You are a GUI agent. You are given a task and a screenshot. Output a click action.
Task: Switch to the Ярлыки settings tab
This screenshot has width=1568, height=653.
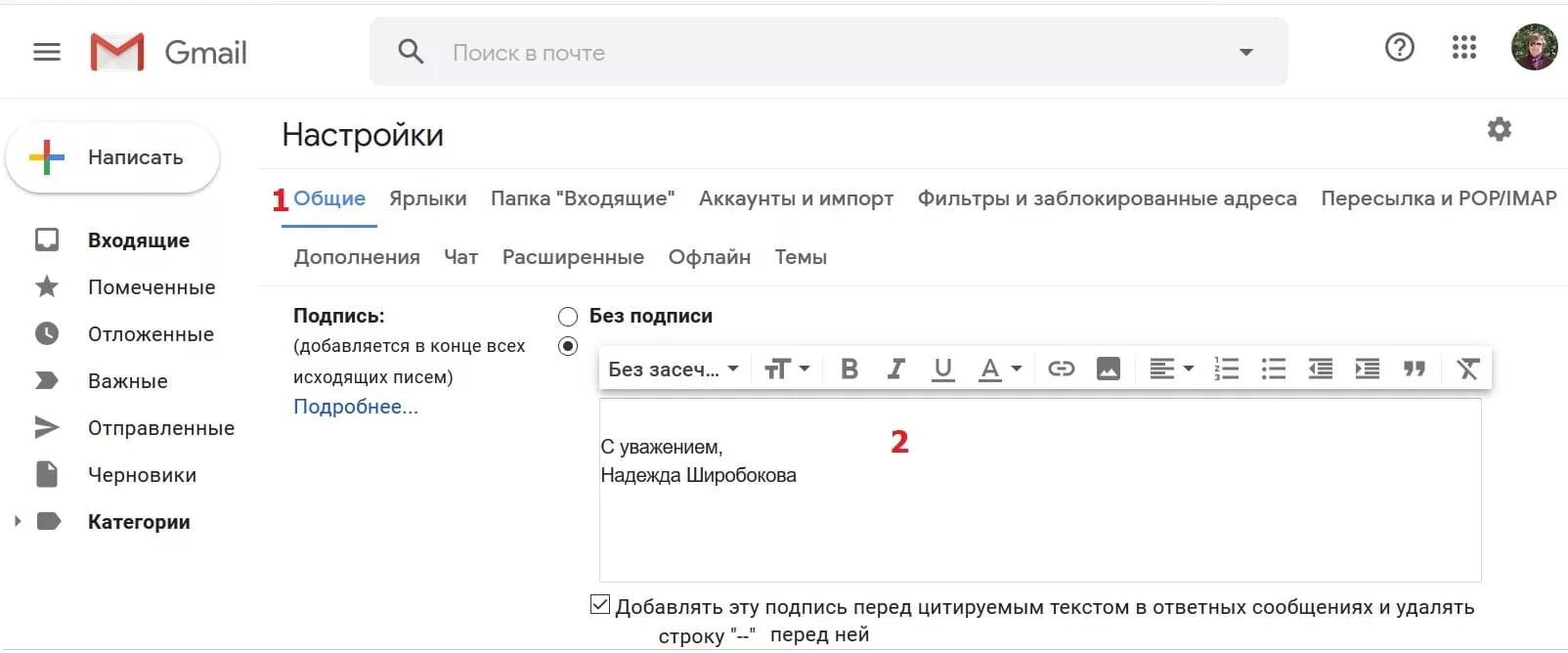click(x=427, y=198)
